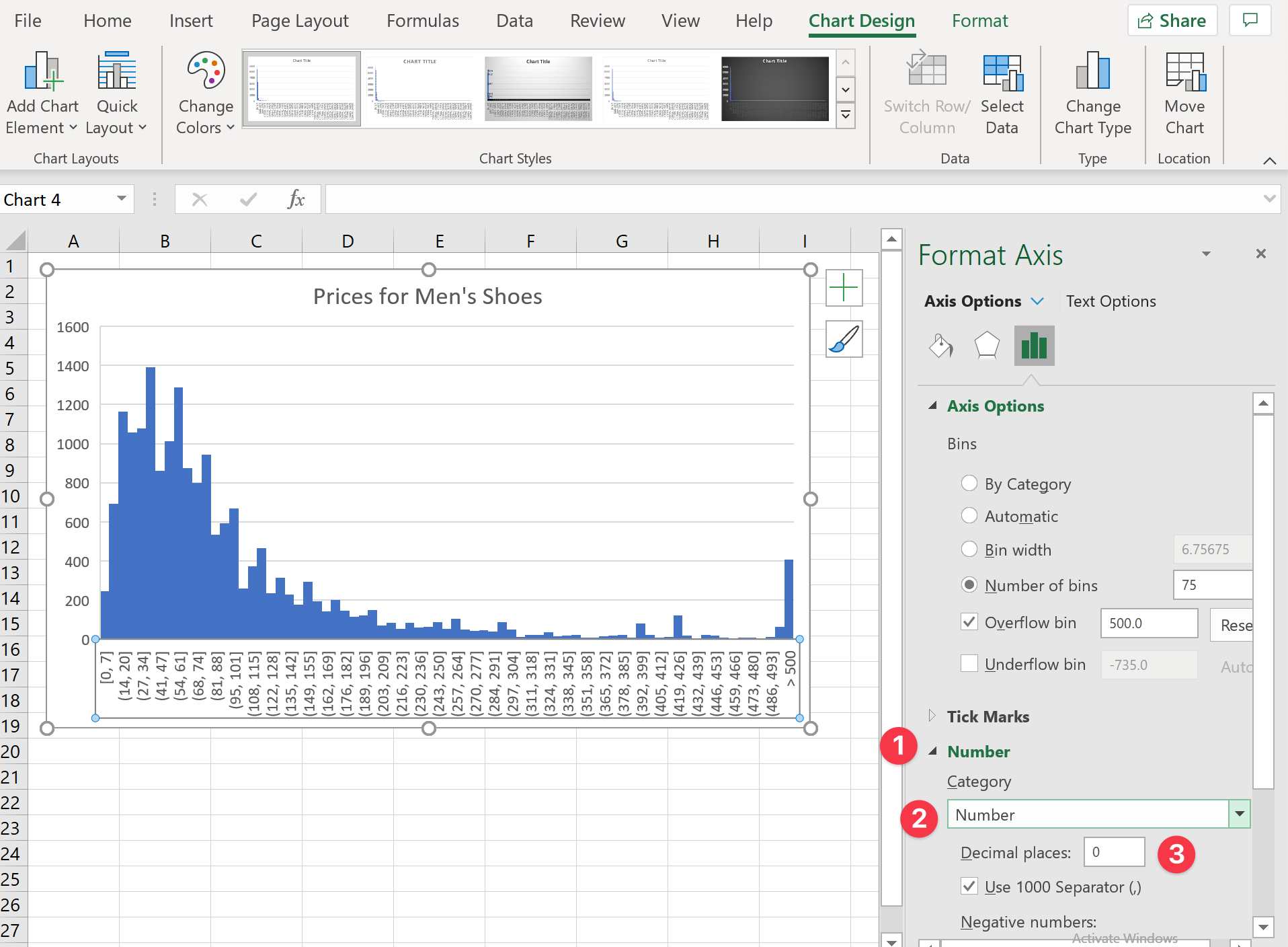Open the Category dropdown showing Number
Viewport: 1288px width, 947px height.
click(x=1239, y=815)
